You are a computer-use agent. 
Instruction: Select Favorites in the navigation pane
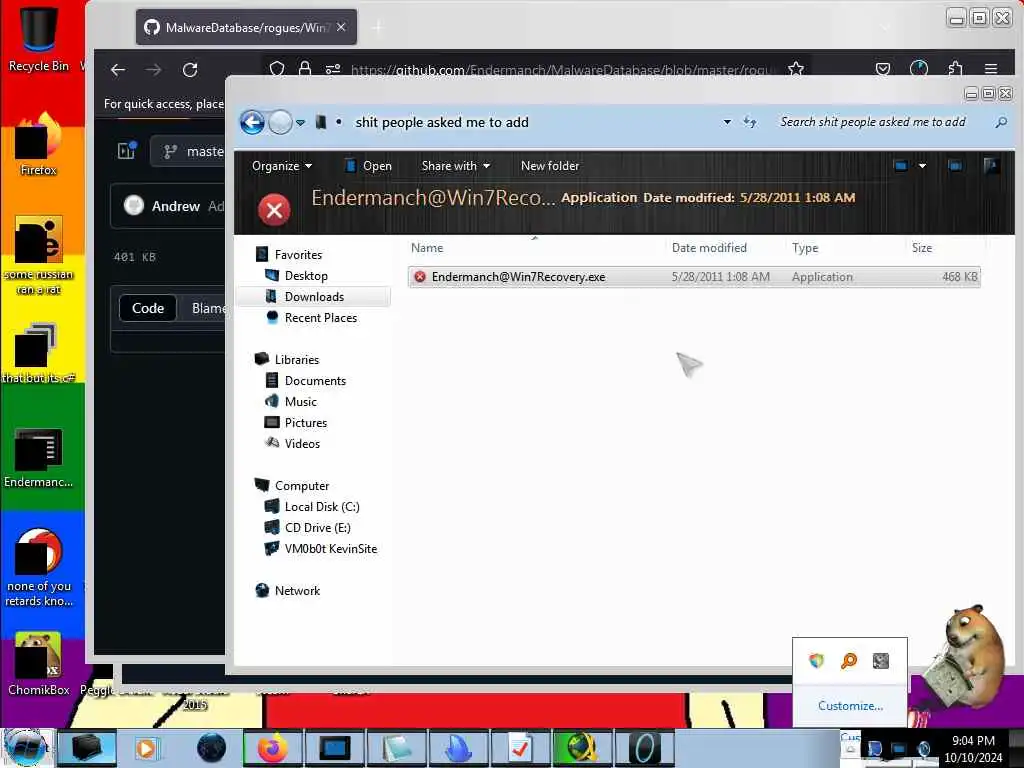[298, 255]
